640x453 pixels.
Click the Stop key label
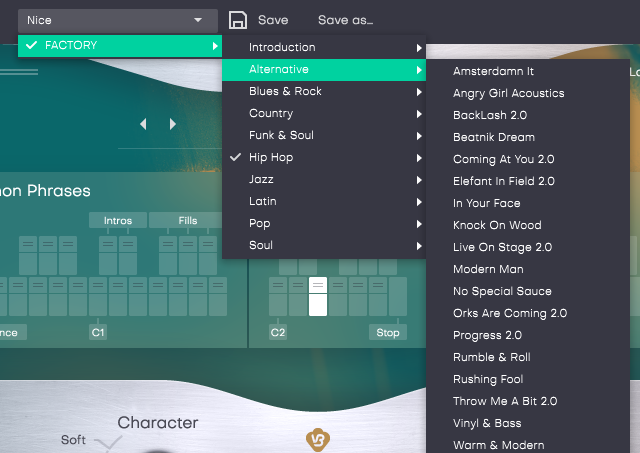point(387,333)
